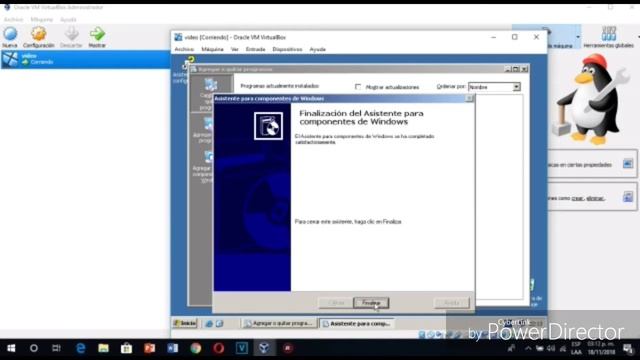Click the clock and date in the taskbar
Viewport: 640px width, 360px height.
(601, 348)
